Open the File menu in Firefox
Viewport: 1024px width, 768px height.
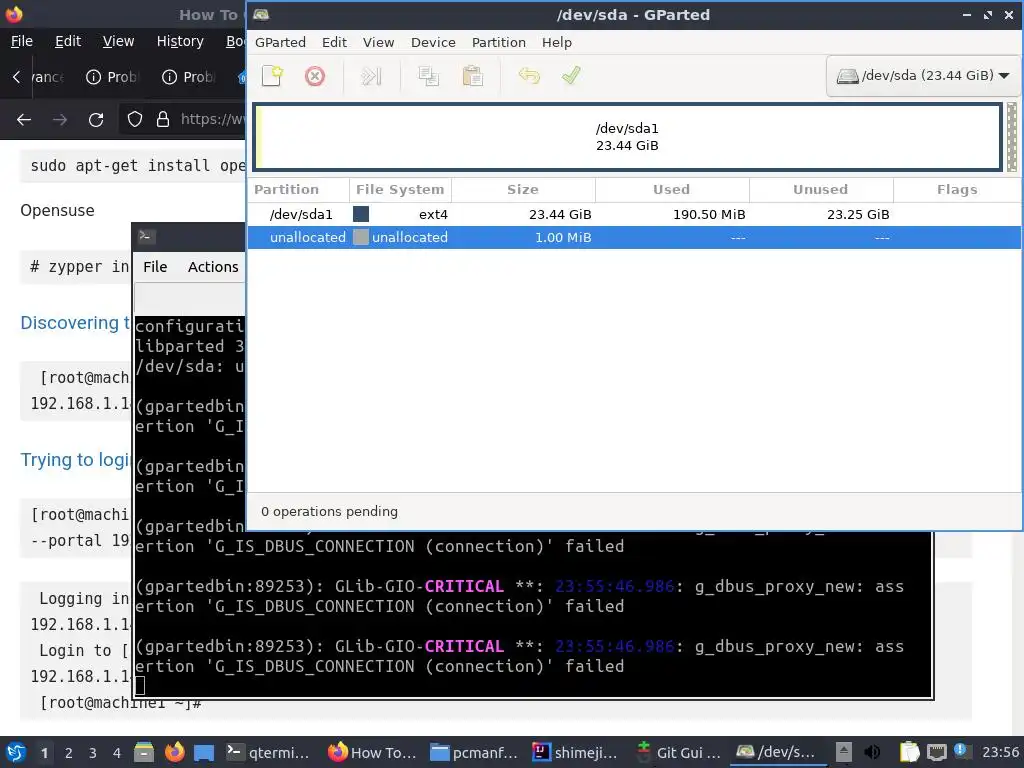pos(22,41)
